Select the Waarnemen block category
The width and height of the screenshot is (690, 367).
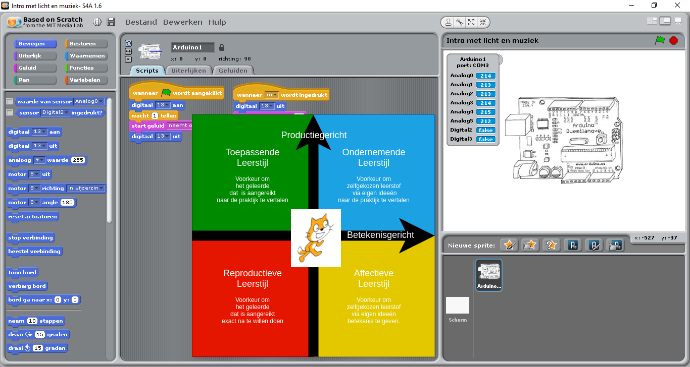pyautogui.click(x=86, y=56)
